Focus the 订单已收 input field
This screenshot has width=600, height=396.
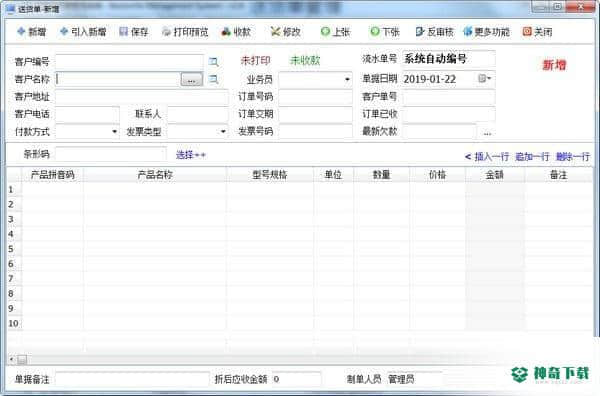(448, 114)
